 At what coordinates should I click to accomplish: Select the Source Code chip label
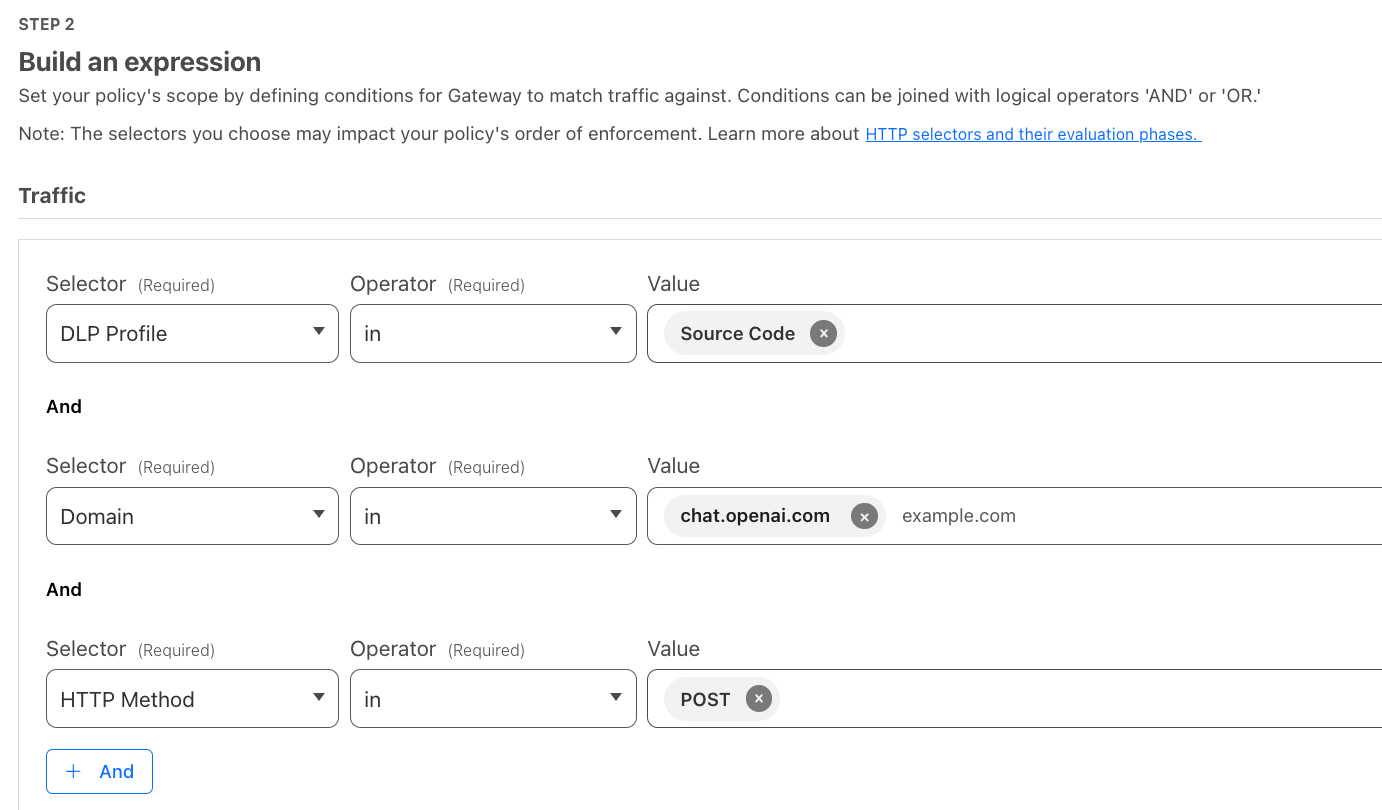coord(737,334)
